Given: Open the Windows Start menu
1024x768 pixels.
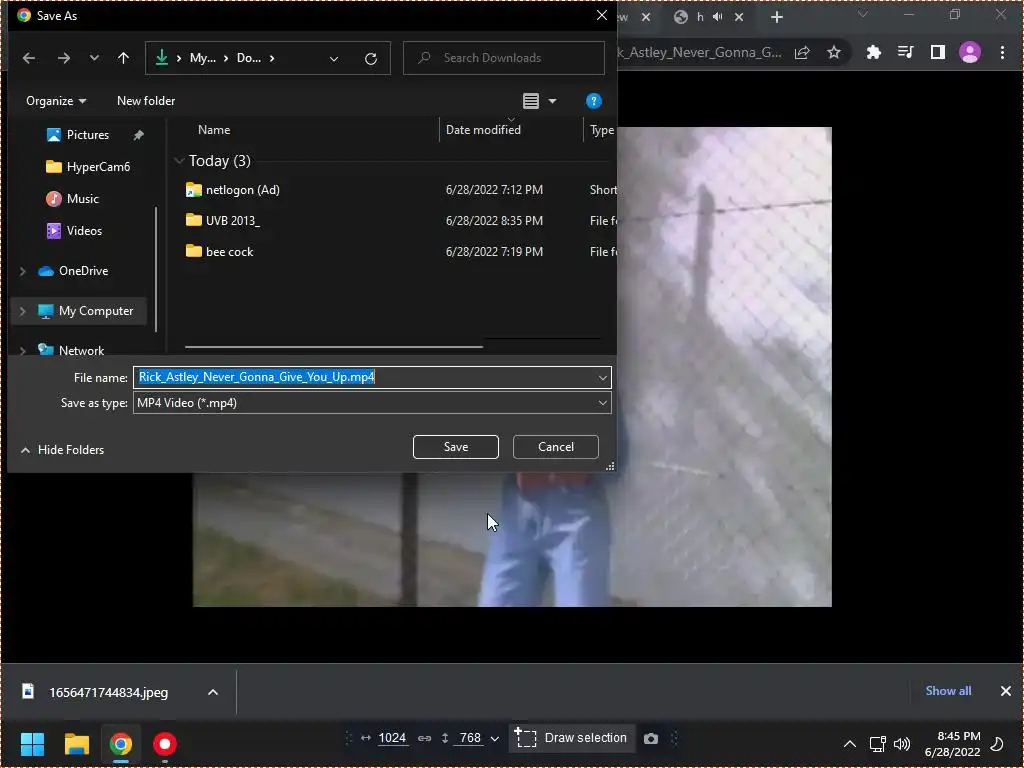Looking at the screenshot, I should (x=32, y=744).
